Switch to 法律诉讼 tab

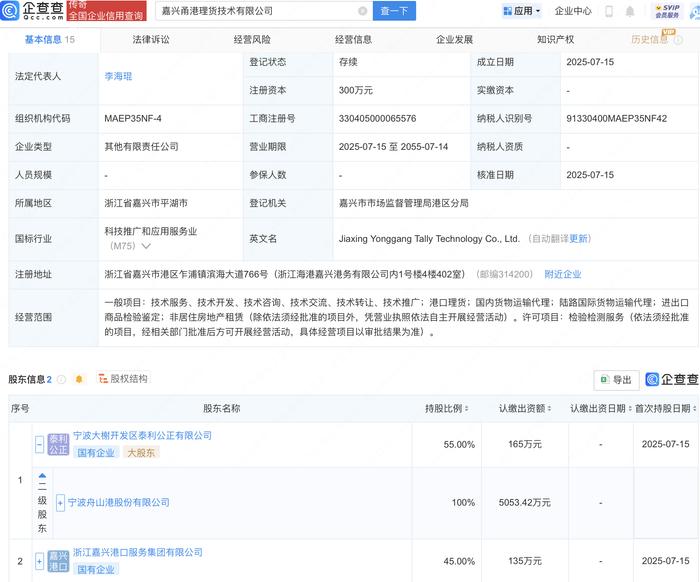(151, 40)
